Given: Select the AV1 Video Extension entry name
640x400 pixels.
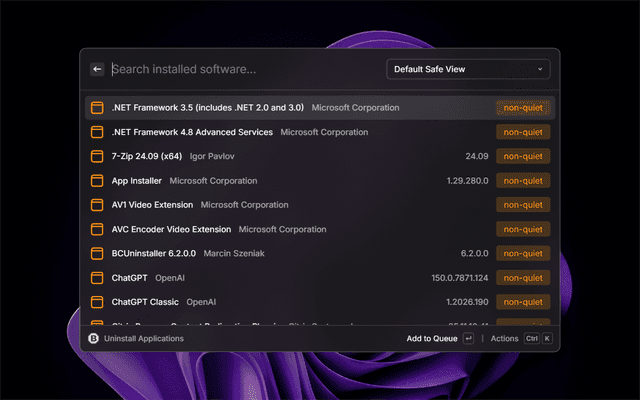Looking at the screenshot, I should click(x=152, y=205).
